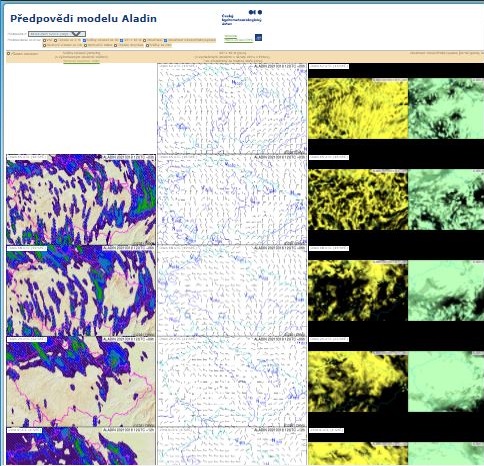
Task: Open the green link under precipitation column header
Action: click(x=81, y=61)
